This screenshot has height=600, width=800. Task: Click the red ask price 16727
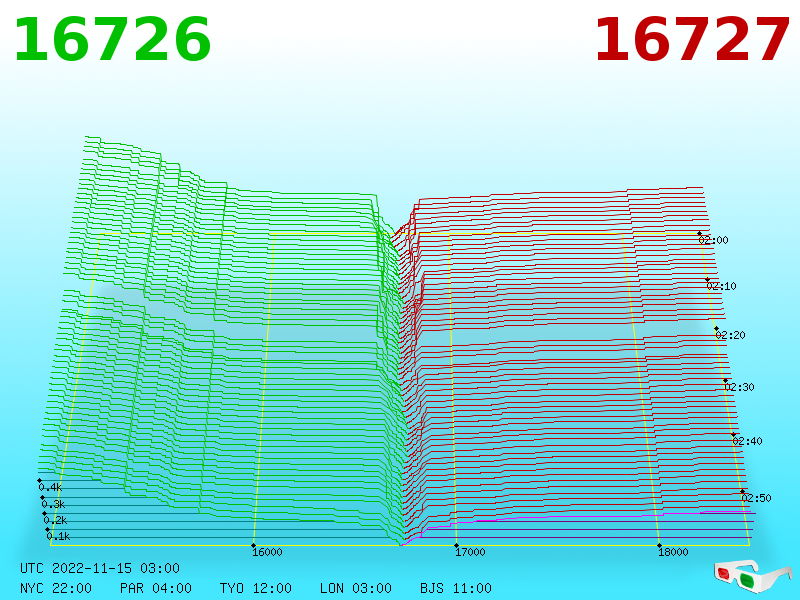tap(692, 40)
